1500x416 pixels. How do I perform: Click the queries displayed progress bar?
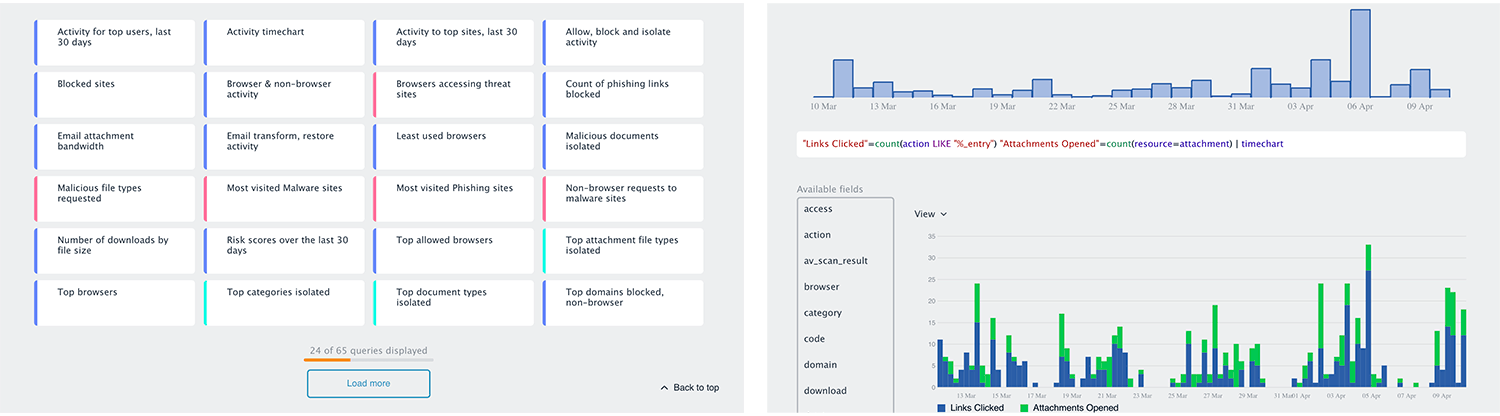[368, 359]
